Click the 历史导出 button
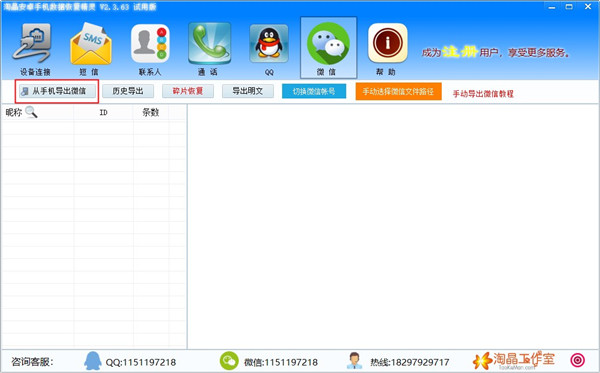This screenshot has width=600, height=373. [128, 91]
